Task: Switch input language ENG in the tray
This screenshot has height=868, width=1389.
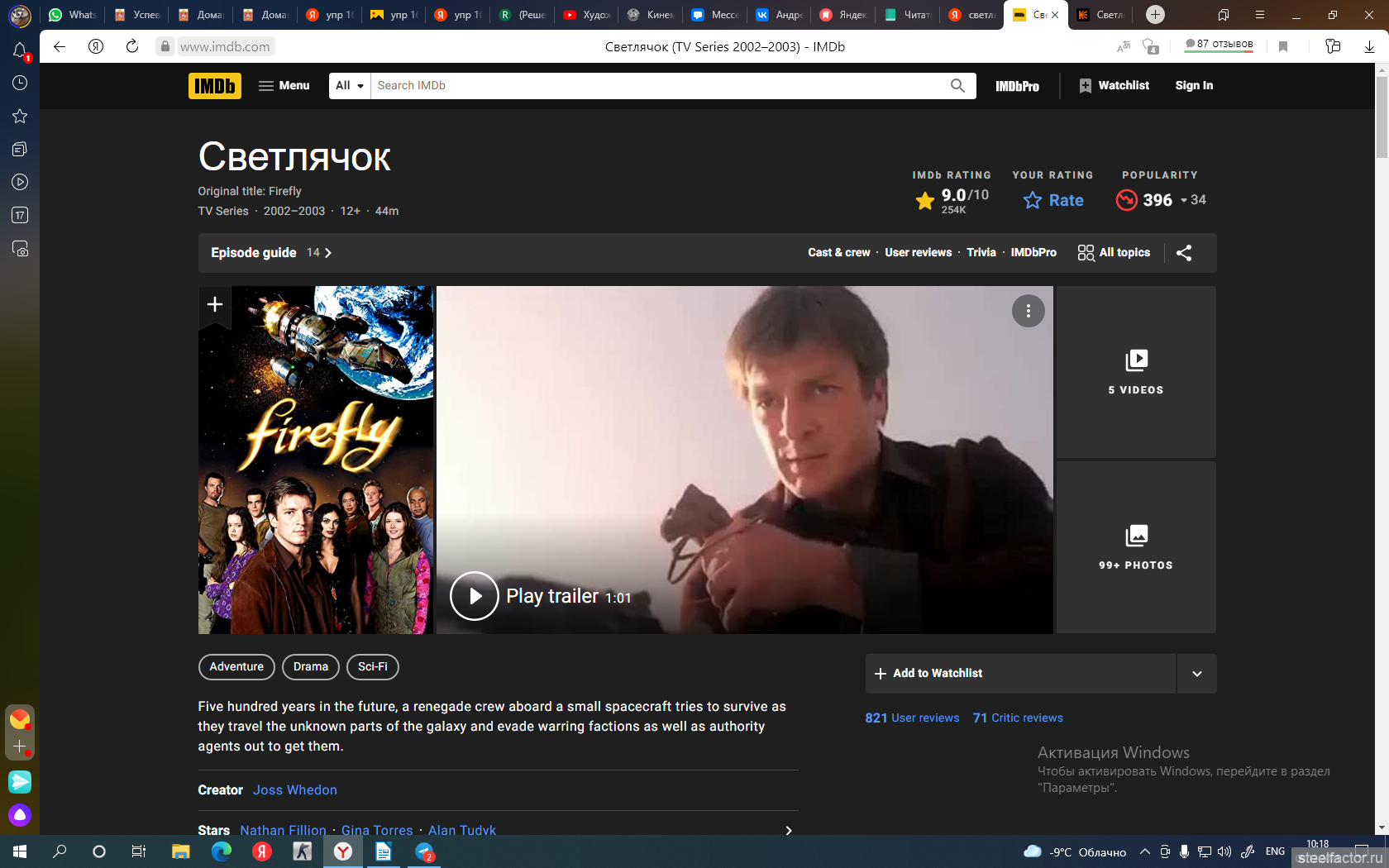Action: (1275, 851)
